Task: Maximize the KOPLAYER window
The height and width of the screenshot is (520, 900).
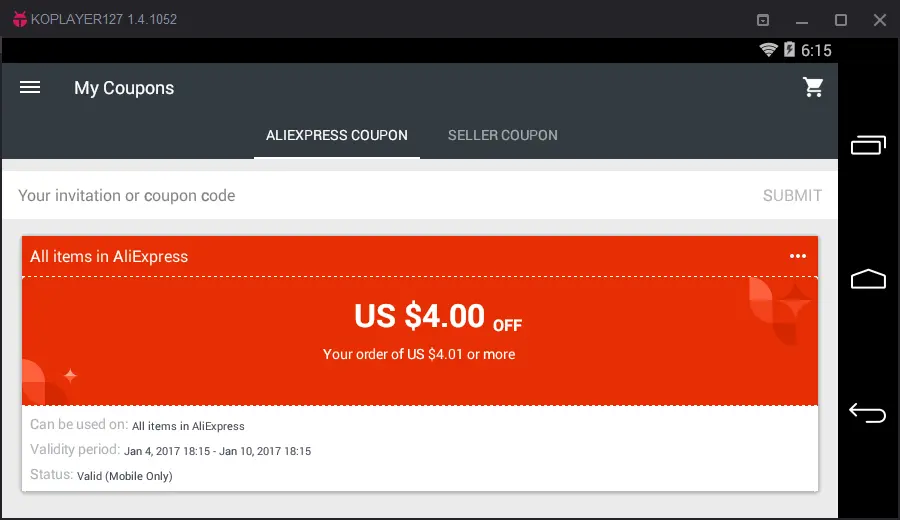Action: pos(841,20)
